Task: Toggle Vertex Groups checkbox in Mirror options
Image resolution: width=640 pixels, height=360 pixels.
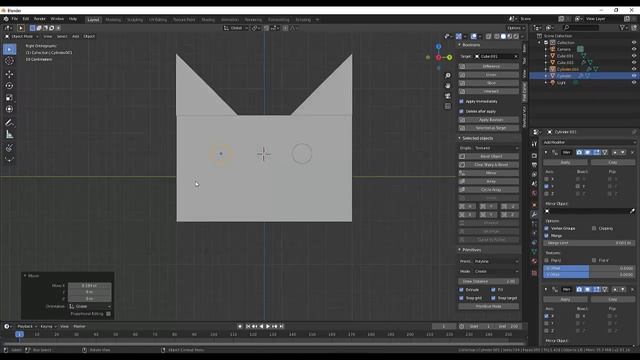Action: point(547,229)
